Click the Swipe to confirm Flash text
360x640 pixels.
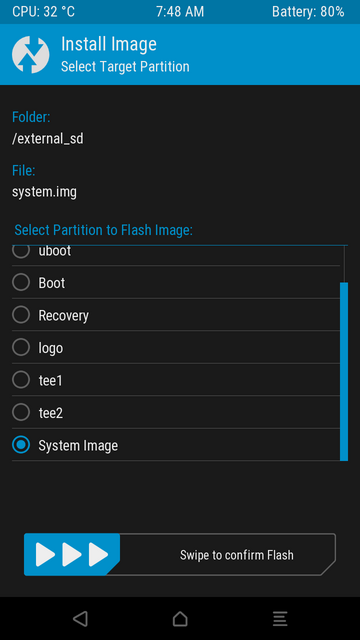click(x=237, y=555)
